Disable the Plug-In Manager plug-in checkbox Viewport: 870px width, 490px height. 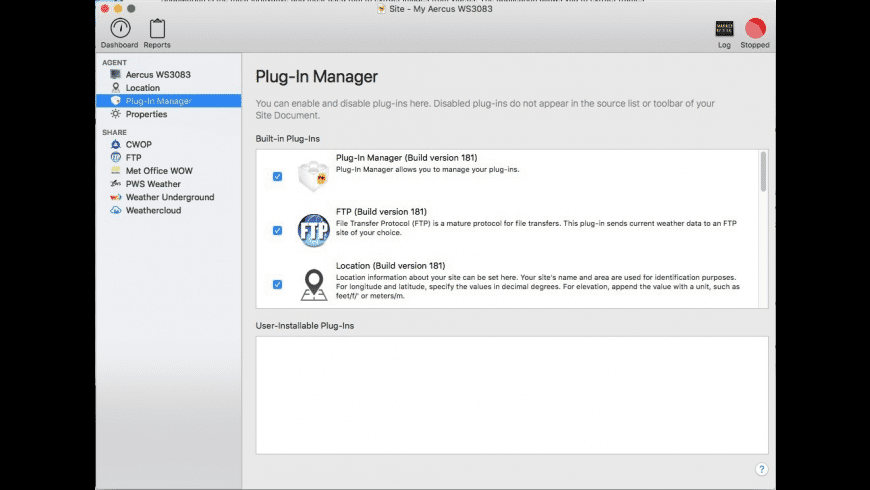(x=277, y=177)
